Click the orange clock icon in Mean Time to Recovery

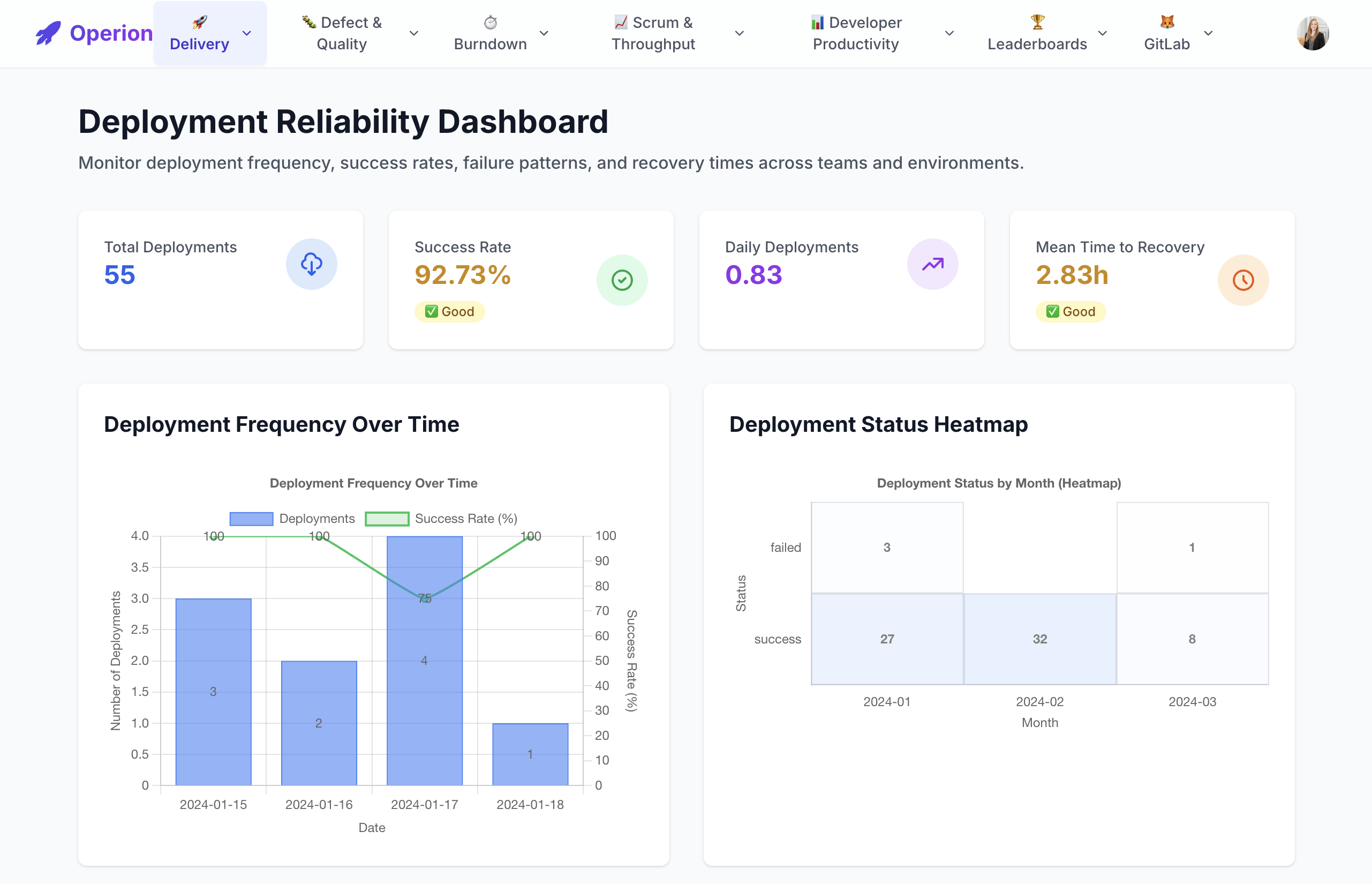tap(1242, 280)
